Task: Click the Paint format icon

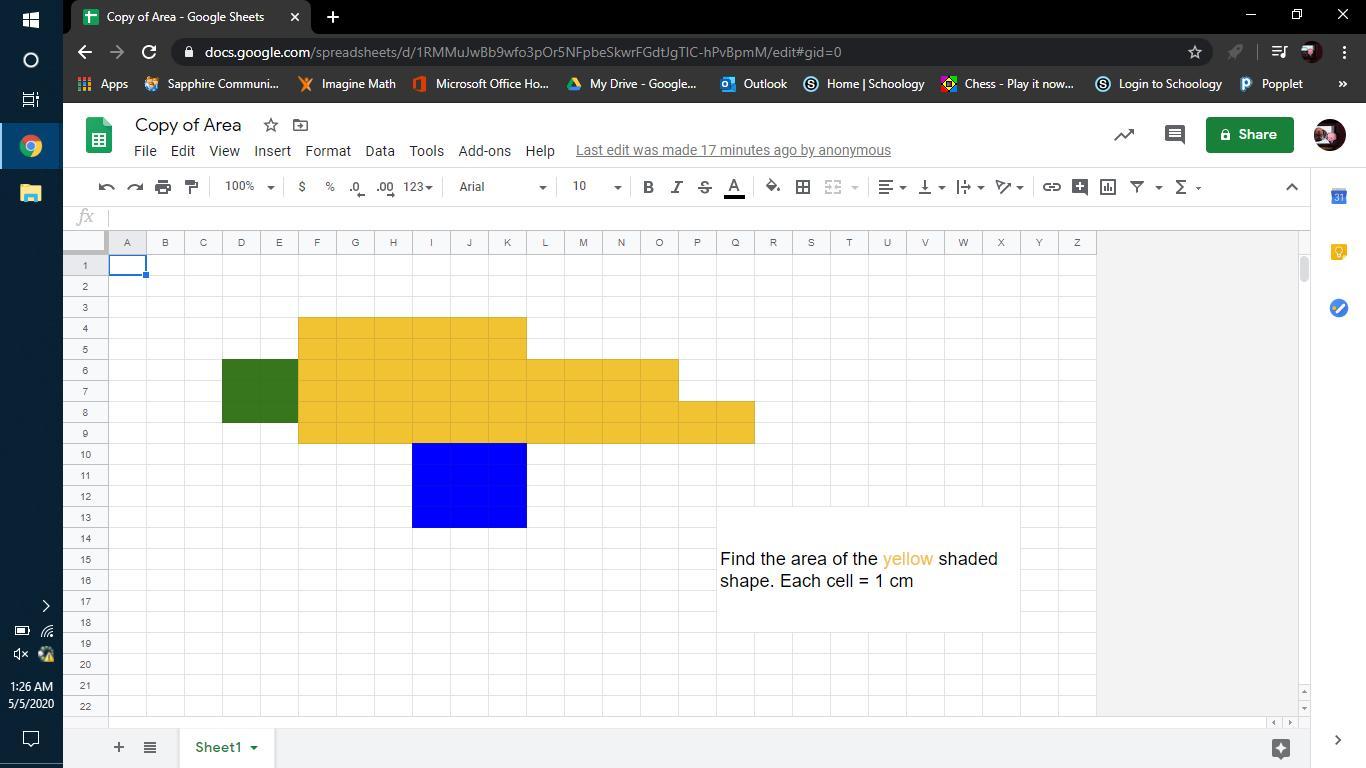Action: point(191,187)
